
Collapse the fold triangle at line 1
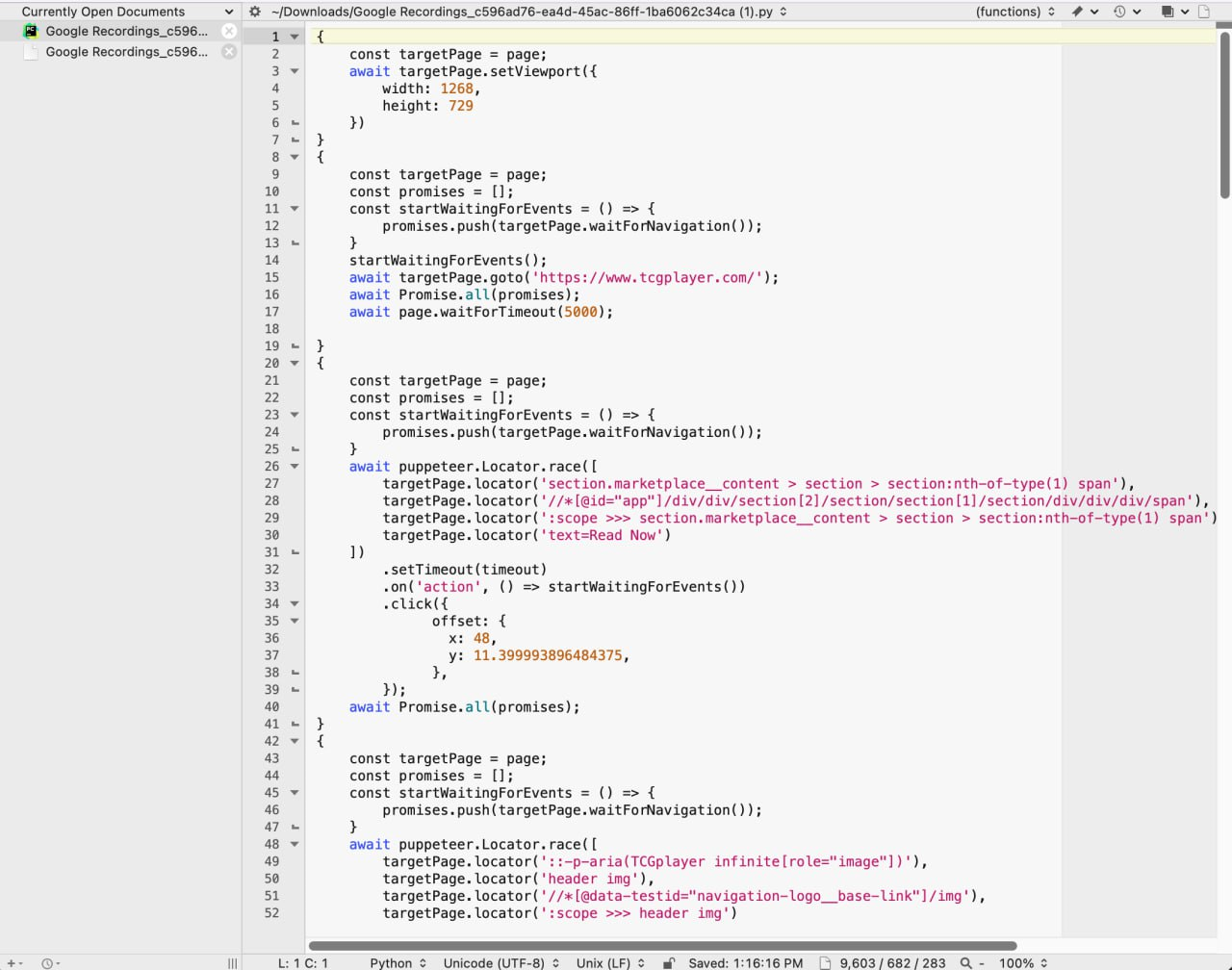tap(295, 37)
